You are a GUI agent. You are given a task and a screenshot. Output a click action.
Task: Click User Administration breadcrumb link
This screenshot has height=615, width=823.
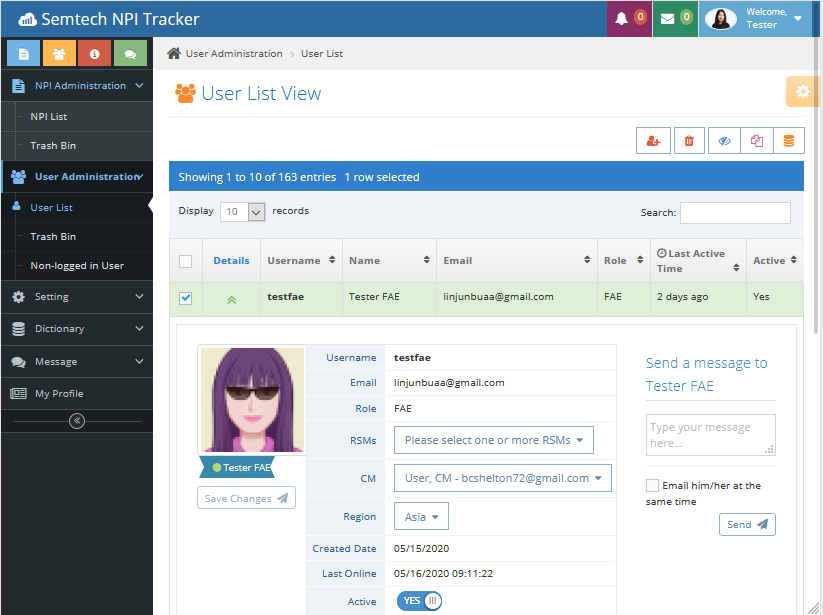pos(234,54)
